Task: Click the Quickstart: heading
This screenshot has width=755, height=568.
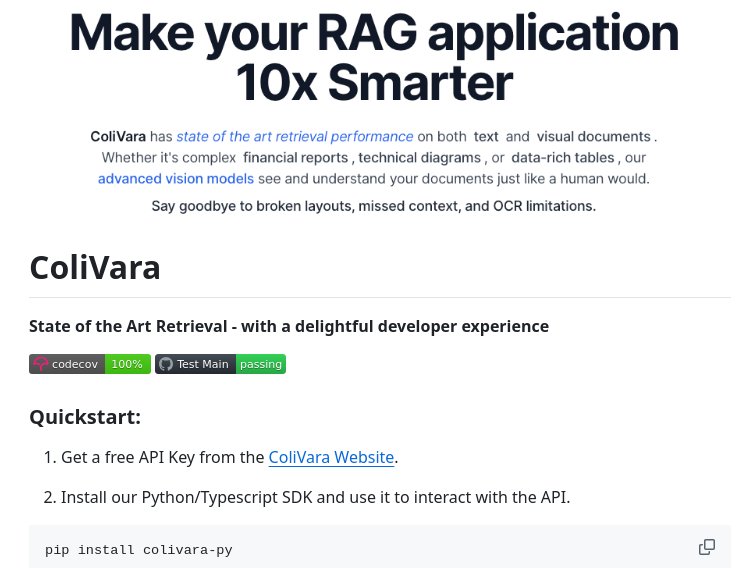Action: pyautogui.click(x=85, y=417)
